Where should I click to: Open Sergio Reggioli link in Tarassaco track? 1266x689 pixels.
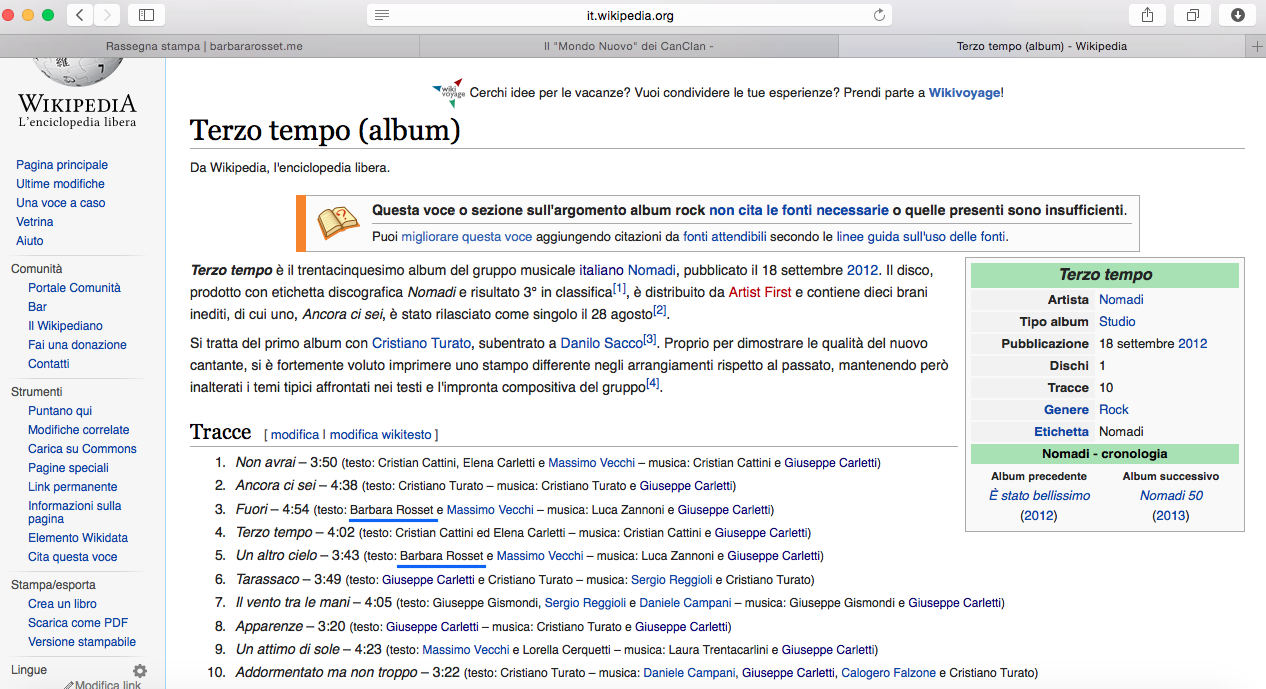tap(672, 580)
